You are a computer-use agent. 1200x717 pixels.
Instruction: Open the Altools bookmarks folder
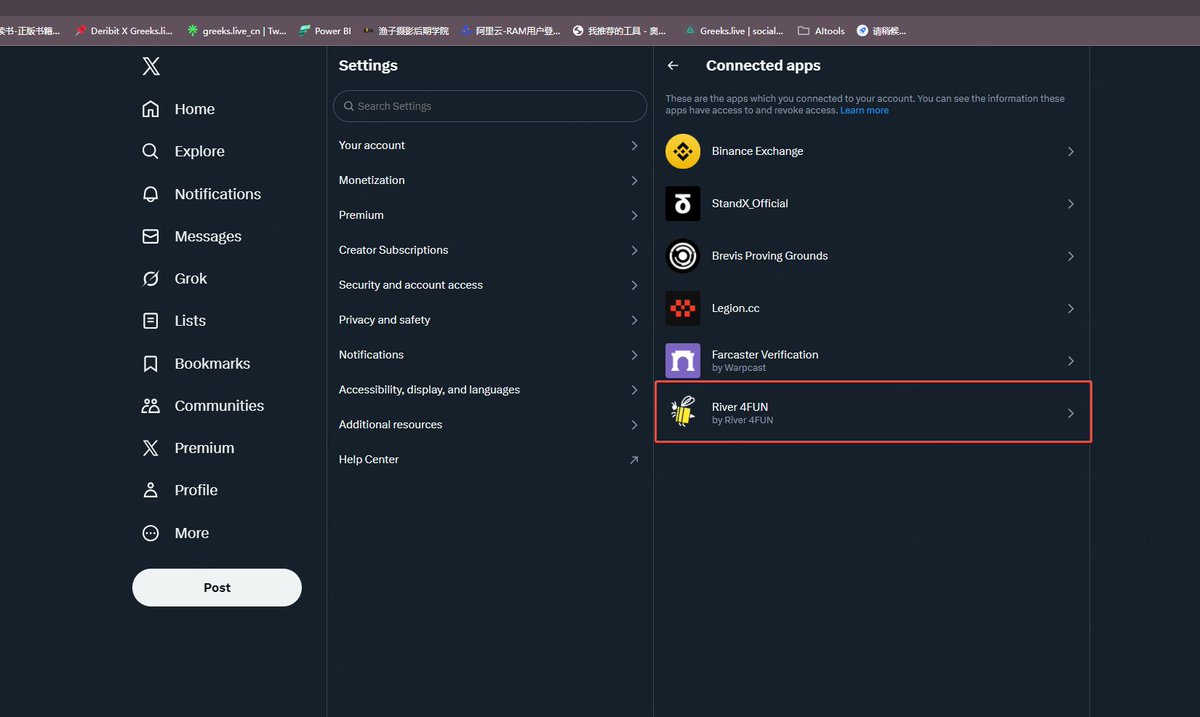(821, 31)
